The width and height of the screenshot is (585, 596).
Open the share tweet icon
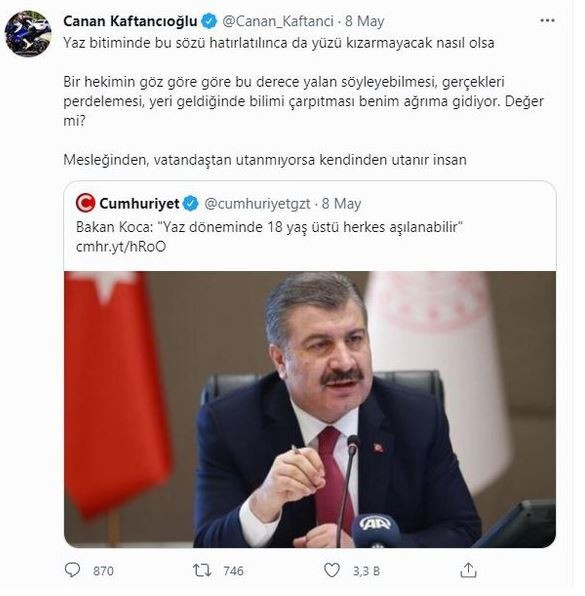pos(468,570)
